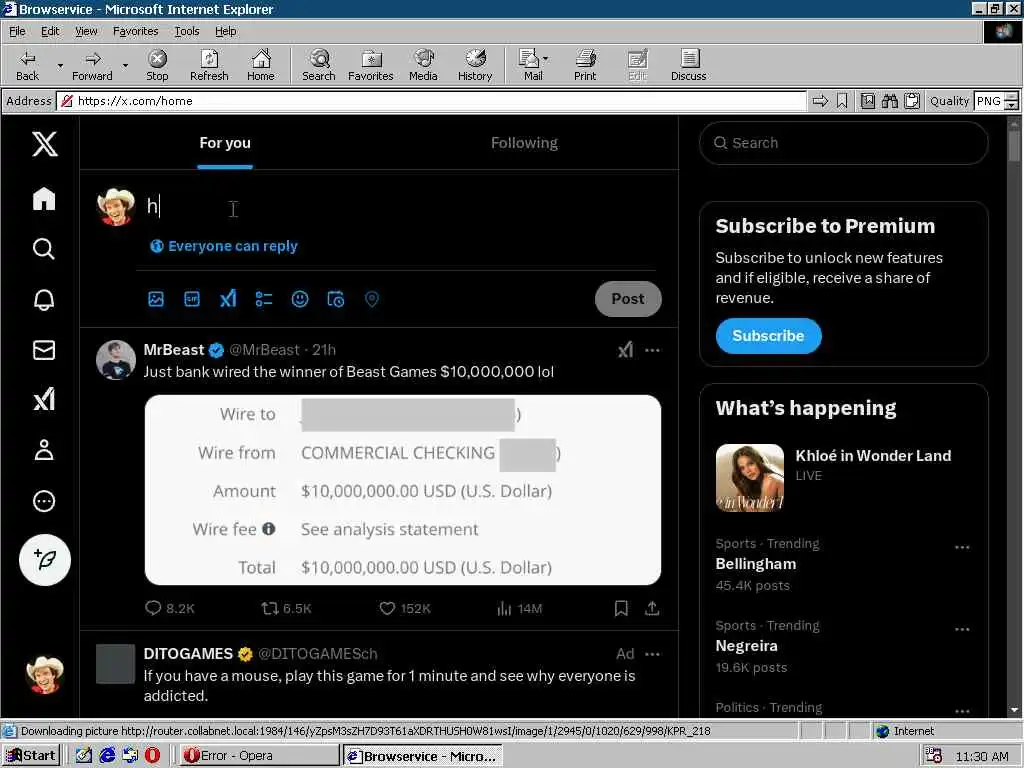Click the X search field
The image size is (1024, 768).
(843, 143)
